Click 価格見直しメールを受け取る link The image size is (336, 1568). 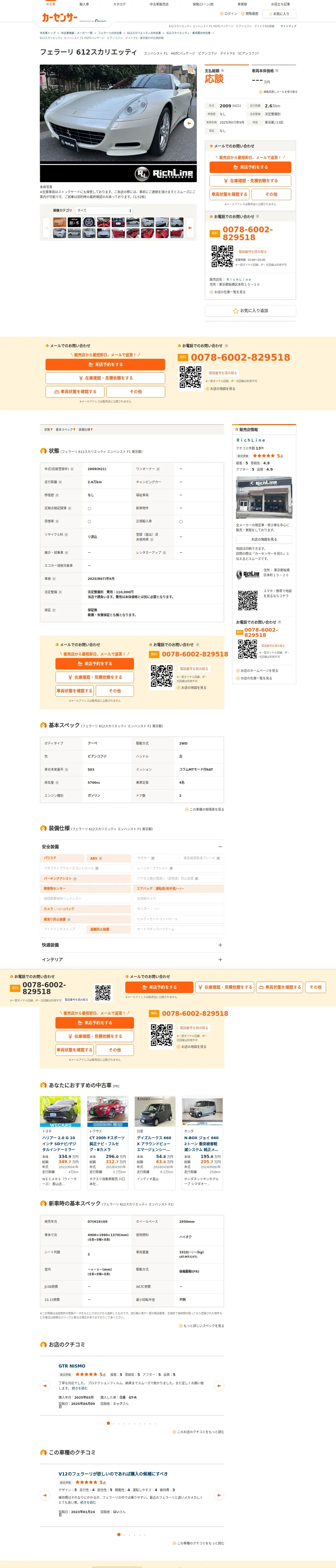tap(279, 92)
